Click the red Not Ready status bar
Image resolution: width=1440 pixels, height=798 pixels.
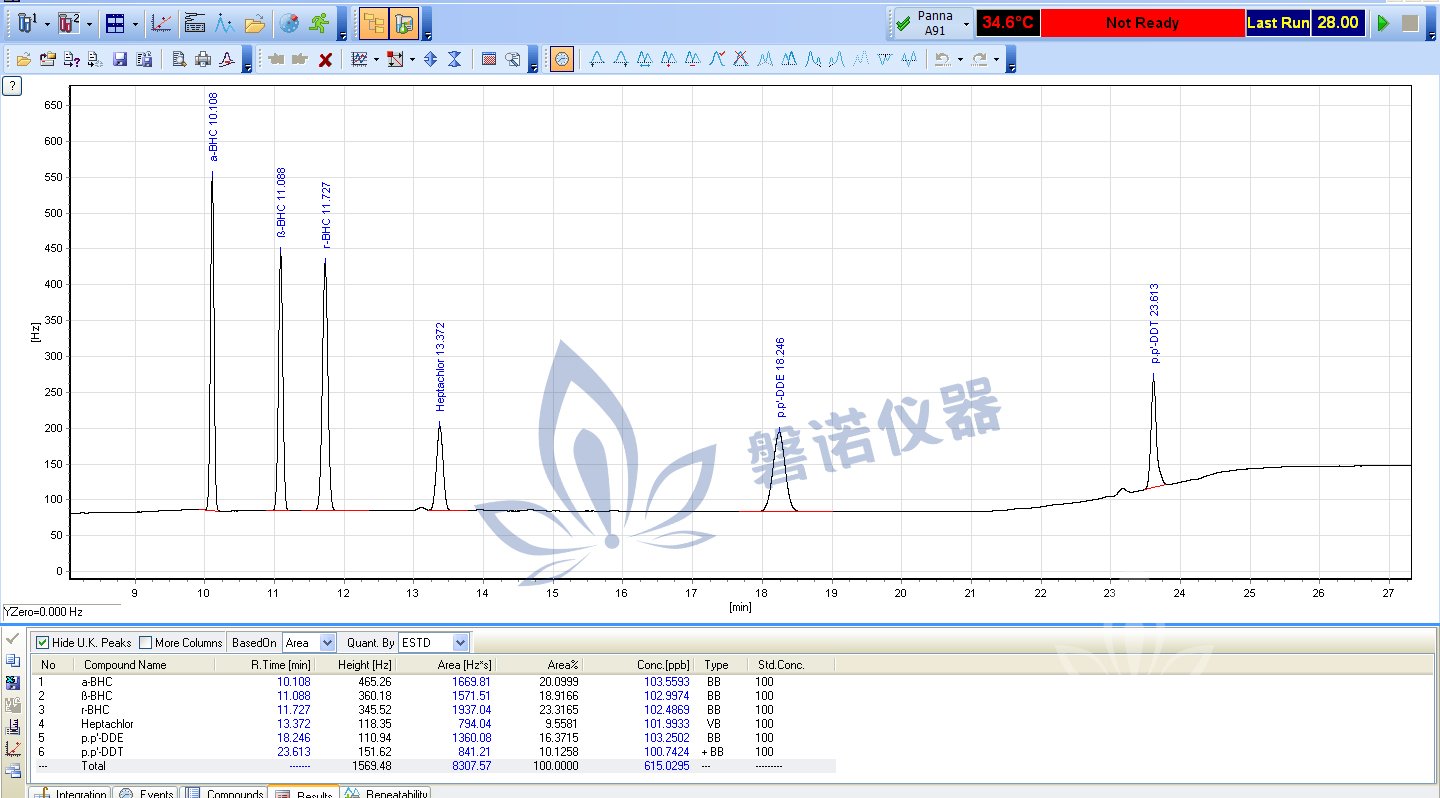point(1142,23)
